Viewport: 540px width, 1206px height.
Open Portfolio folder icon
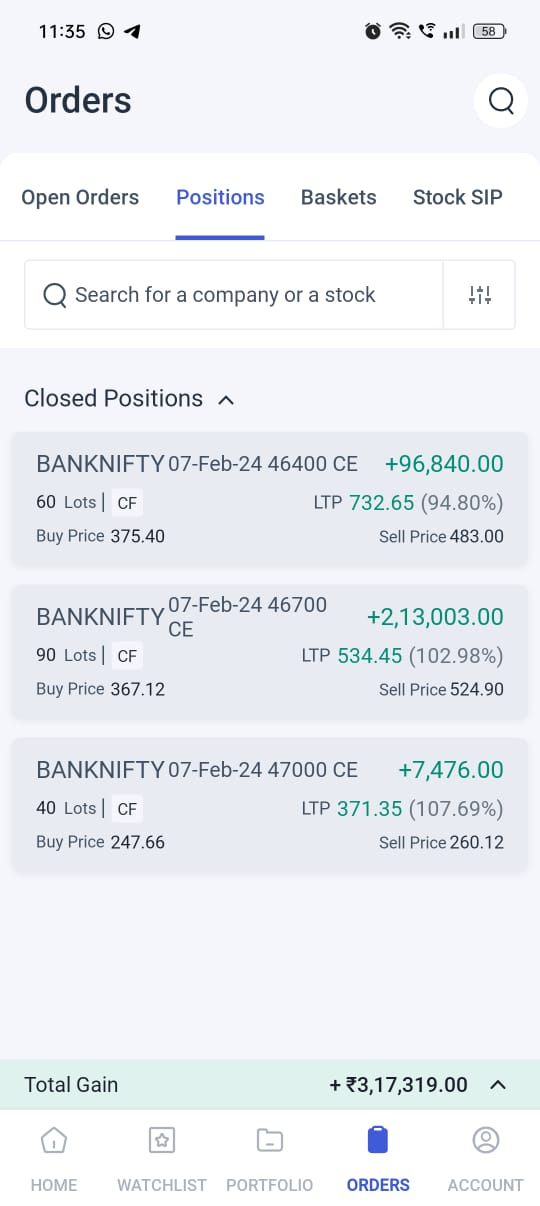point(270,1140)
